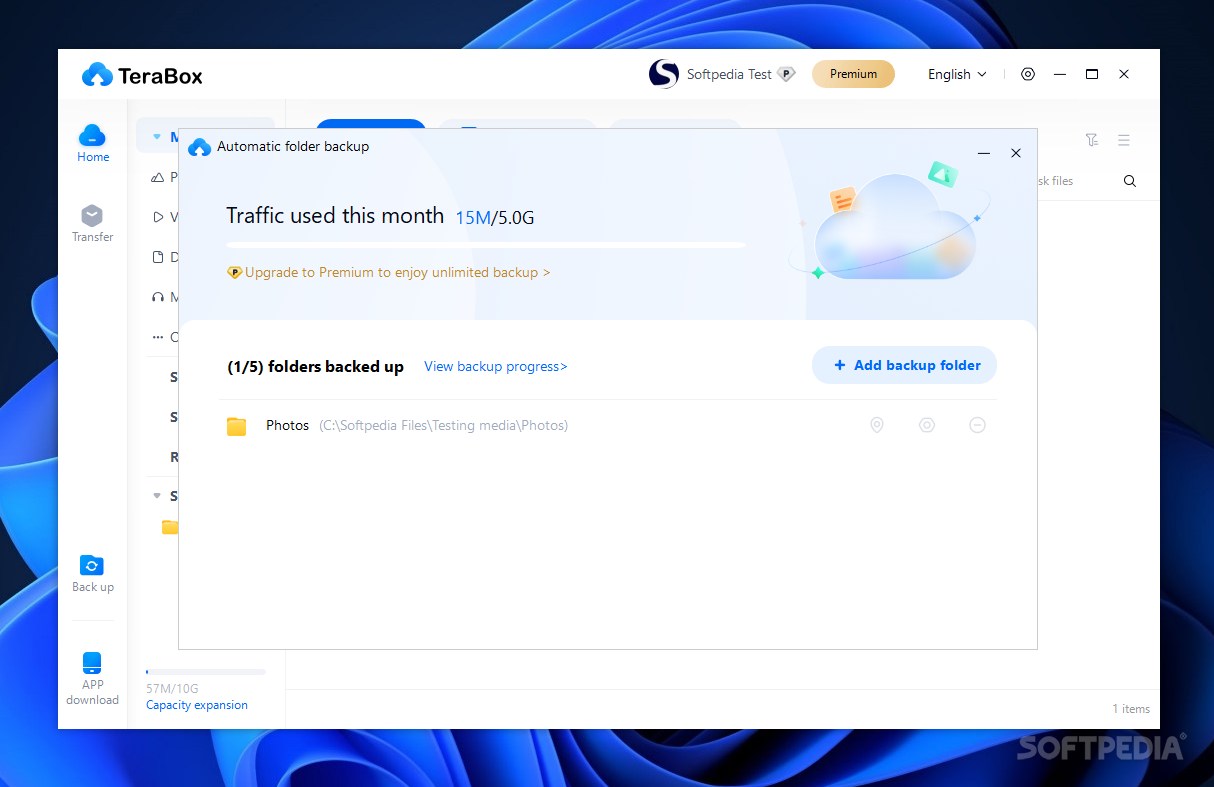Close the Automatic folder backup dialog
The width and height of the screenshot is (1214, 787).
coord(1016,153)
